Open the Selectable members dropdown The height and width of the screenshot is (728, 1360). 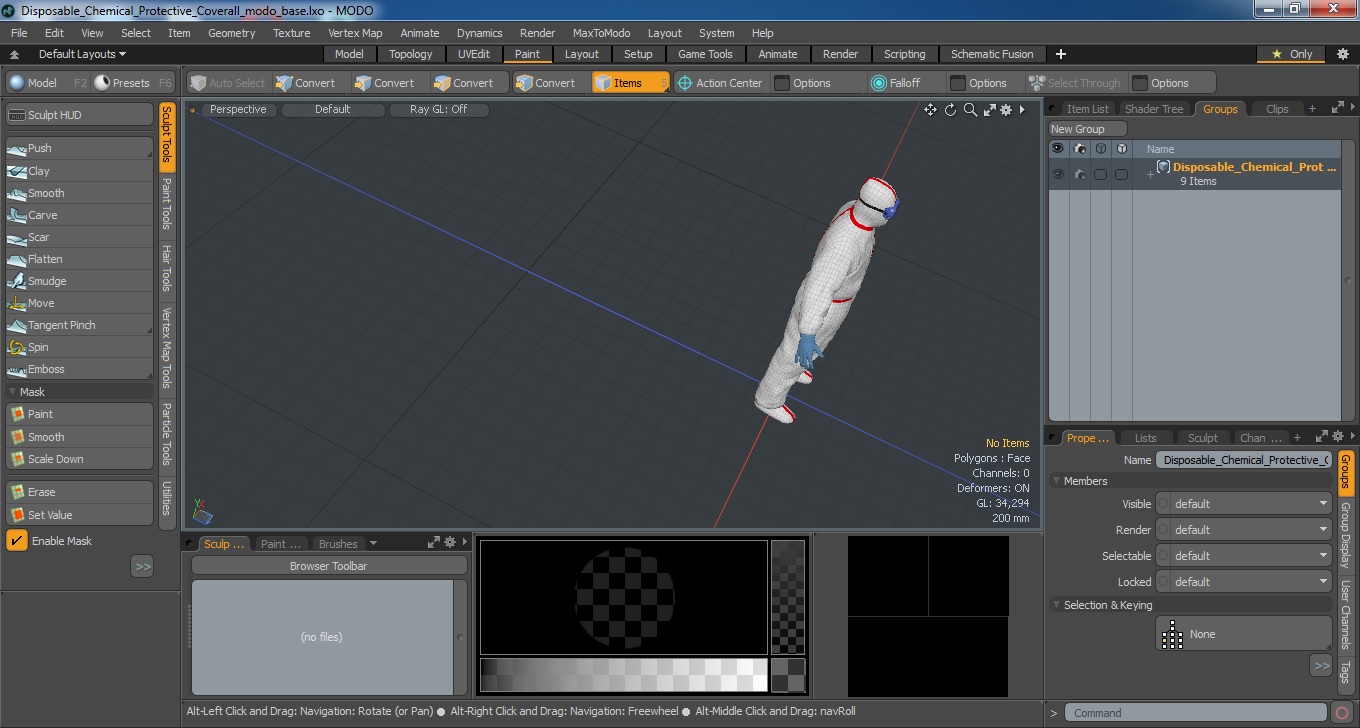pyautogui.click(x=1243, y=556)
